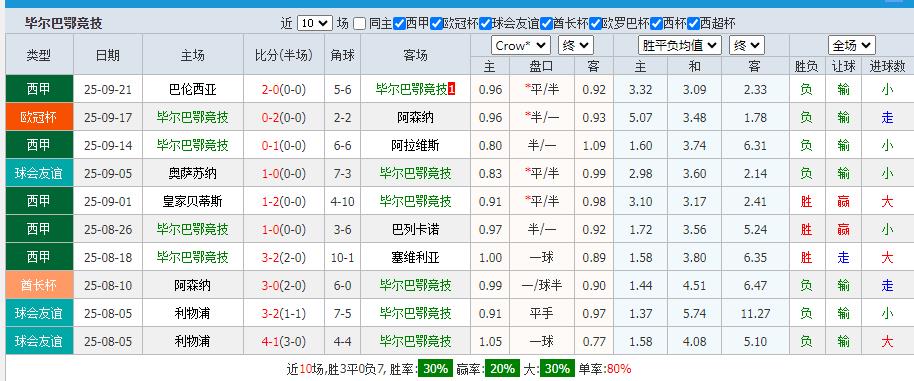
Task: Click the 走 result in 25-08-18 row
Action: (843, 257)
